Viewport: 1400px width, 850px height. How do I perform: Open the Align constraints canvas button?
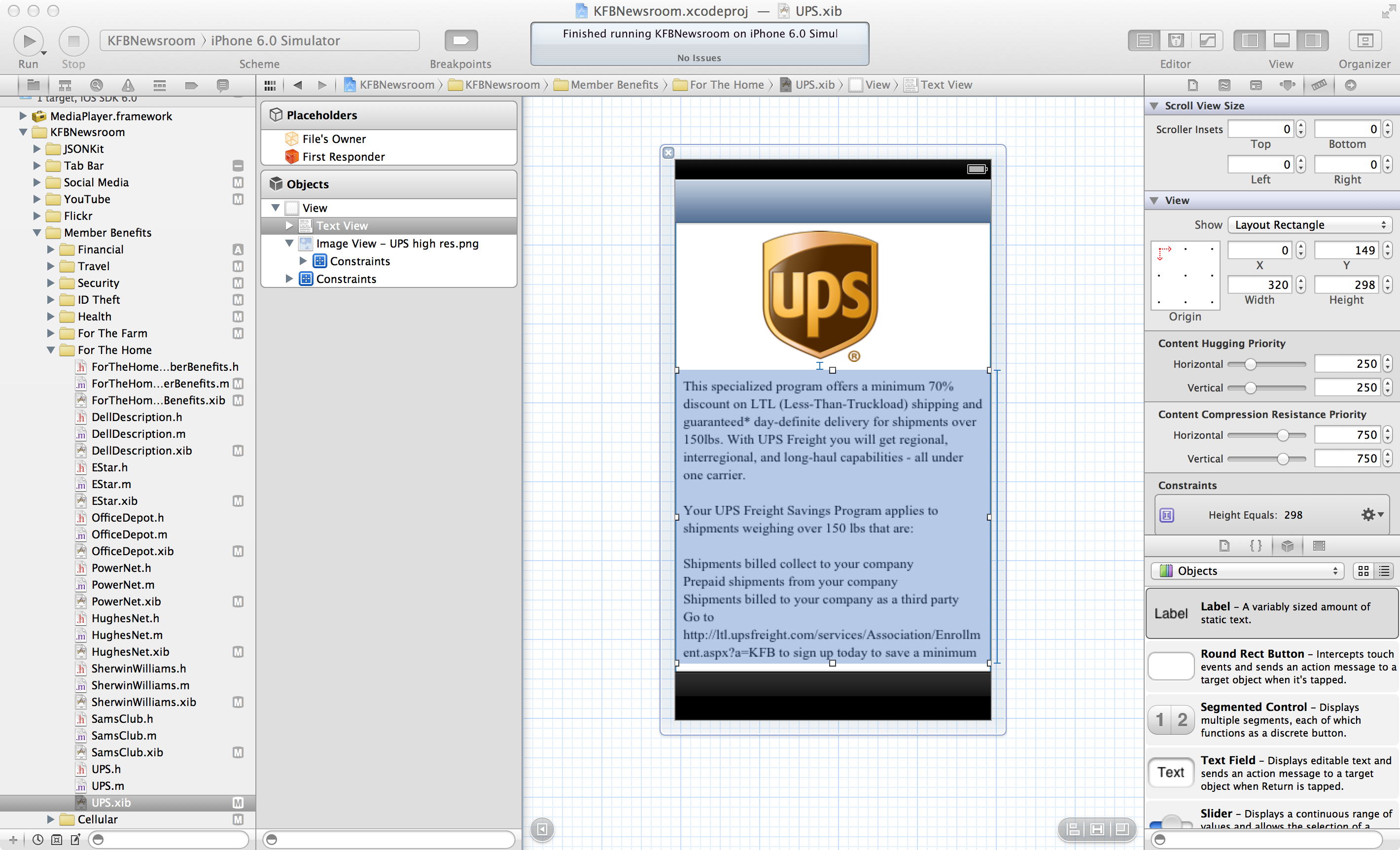pyautogui.click(x=1073, y=830)
